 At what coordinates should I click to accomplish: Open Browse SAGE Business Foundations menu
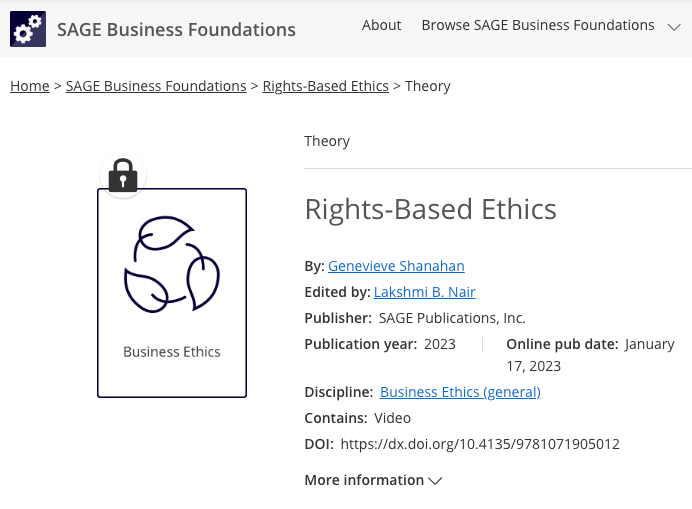(x=538, y=25)
